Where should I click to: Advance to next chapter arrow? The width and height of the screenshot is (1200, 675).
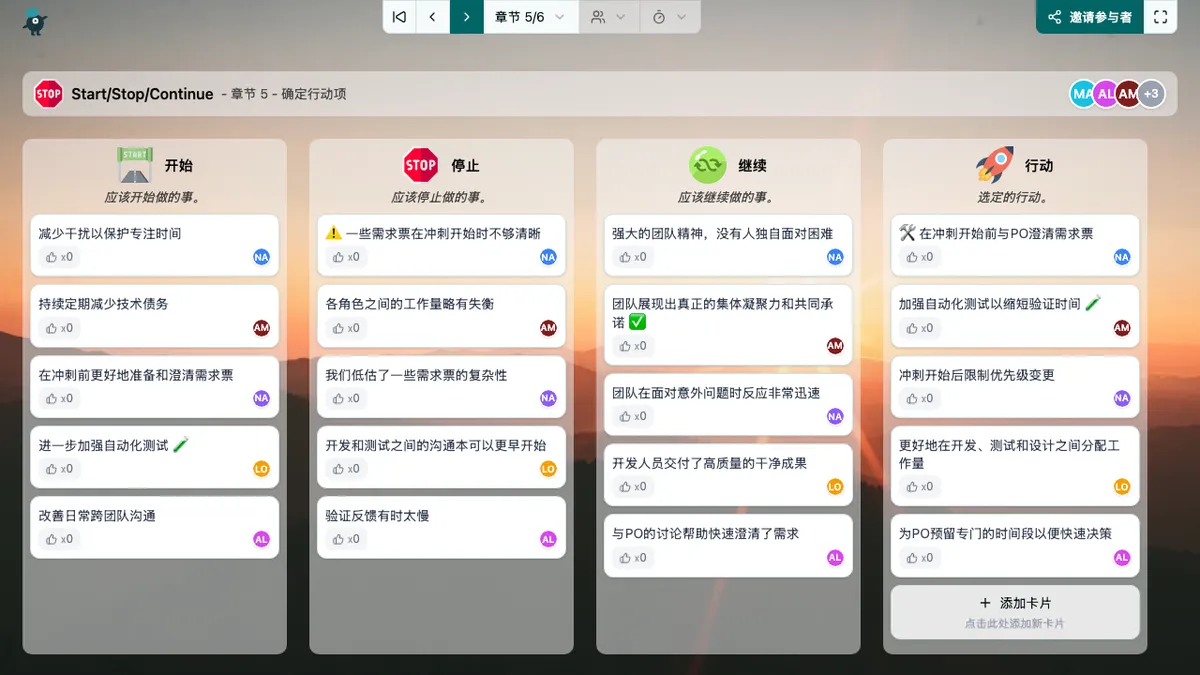466,17
